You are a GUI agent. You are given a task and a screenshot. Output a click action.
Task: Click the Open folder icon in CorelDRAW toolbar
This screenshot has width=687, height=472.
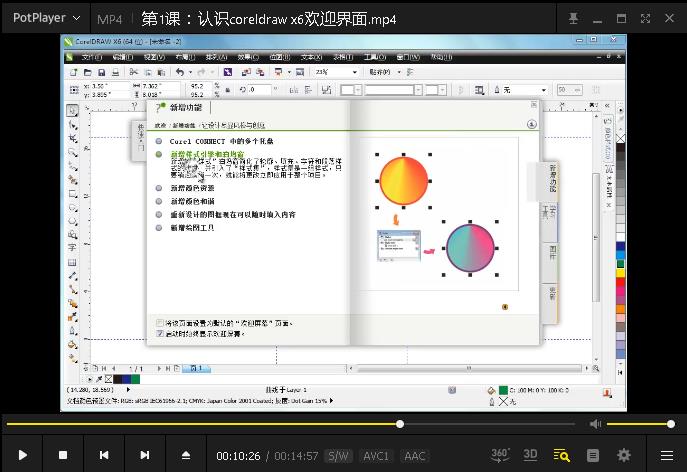88,72
